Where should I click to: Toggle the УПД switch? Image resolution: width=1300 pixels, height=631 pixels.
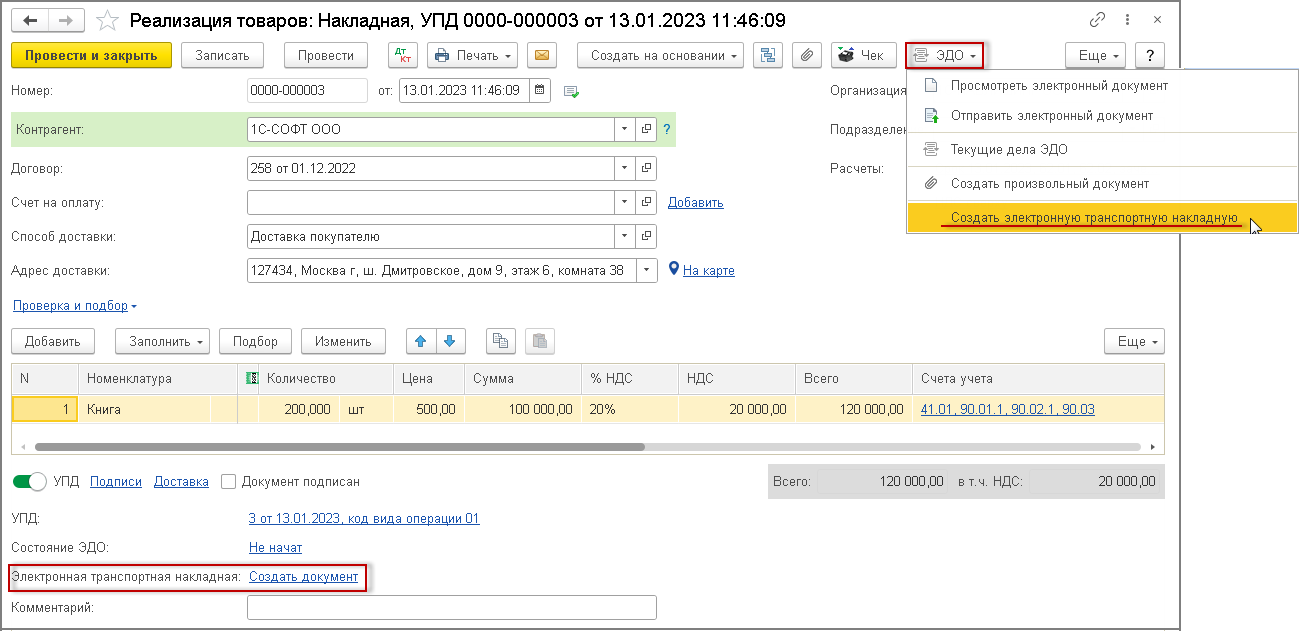coord(30,482)
